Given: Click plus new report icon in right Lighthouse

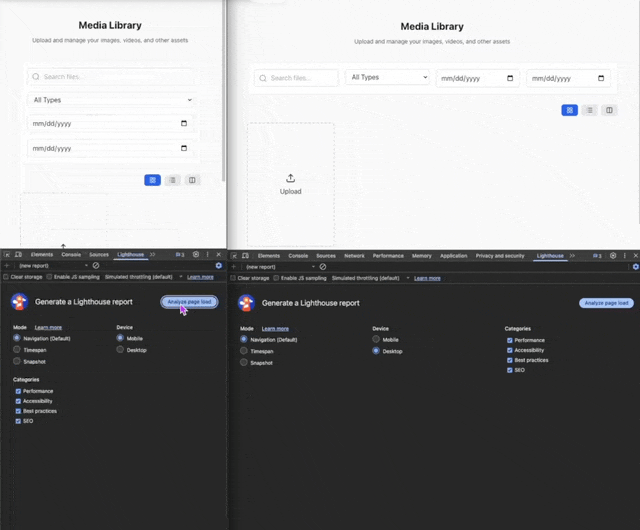Looking at the screenshot, I should point(233,267).
